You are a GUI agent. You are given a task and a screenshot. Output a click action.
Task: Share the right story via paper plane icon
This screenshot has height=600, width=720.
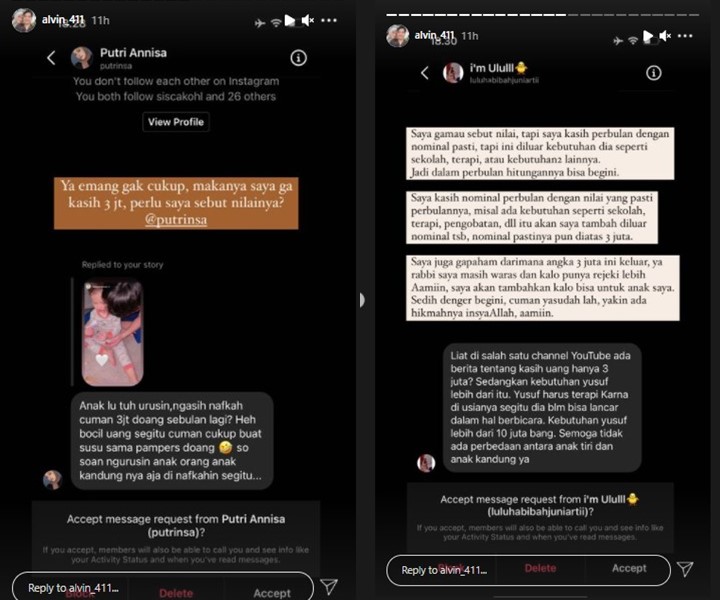point(685,569)
